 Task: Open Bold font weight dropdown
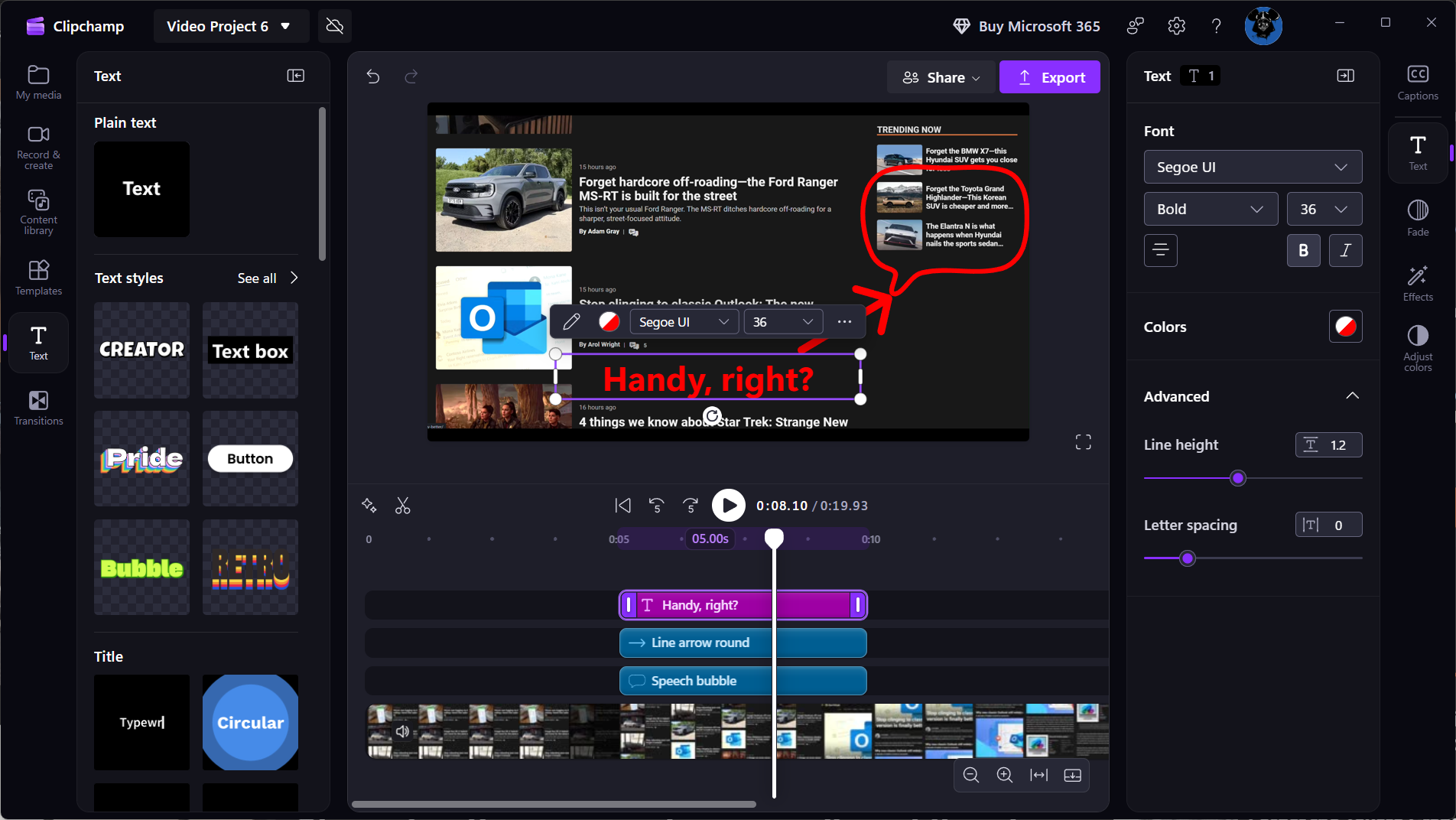pos(1211,209)
